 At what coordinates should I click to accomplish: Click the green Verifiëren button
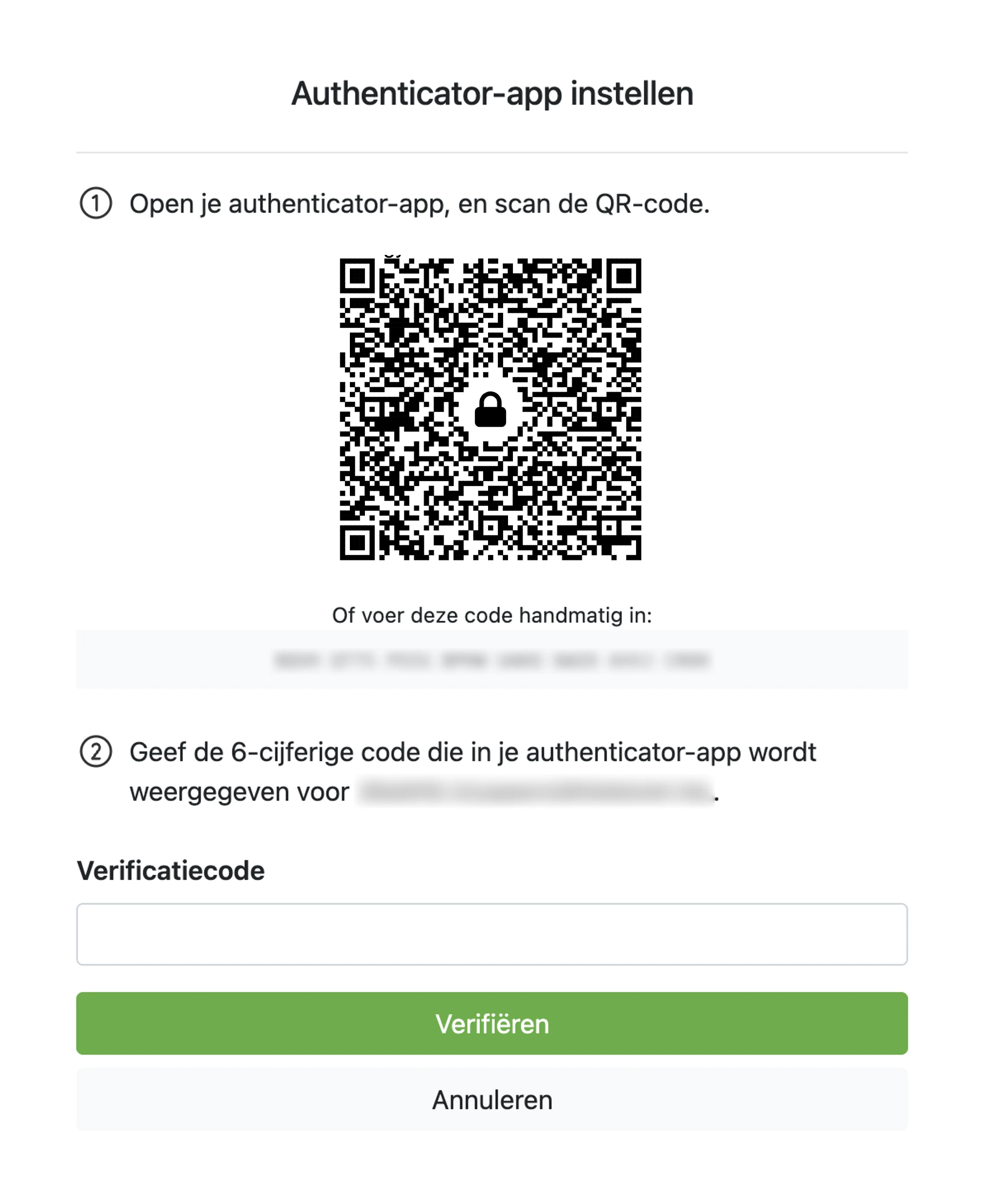tap(491, 1023)
